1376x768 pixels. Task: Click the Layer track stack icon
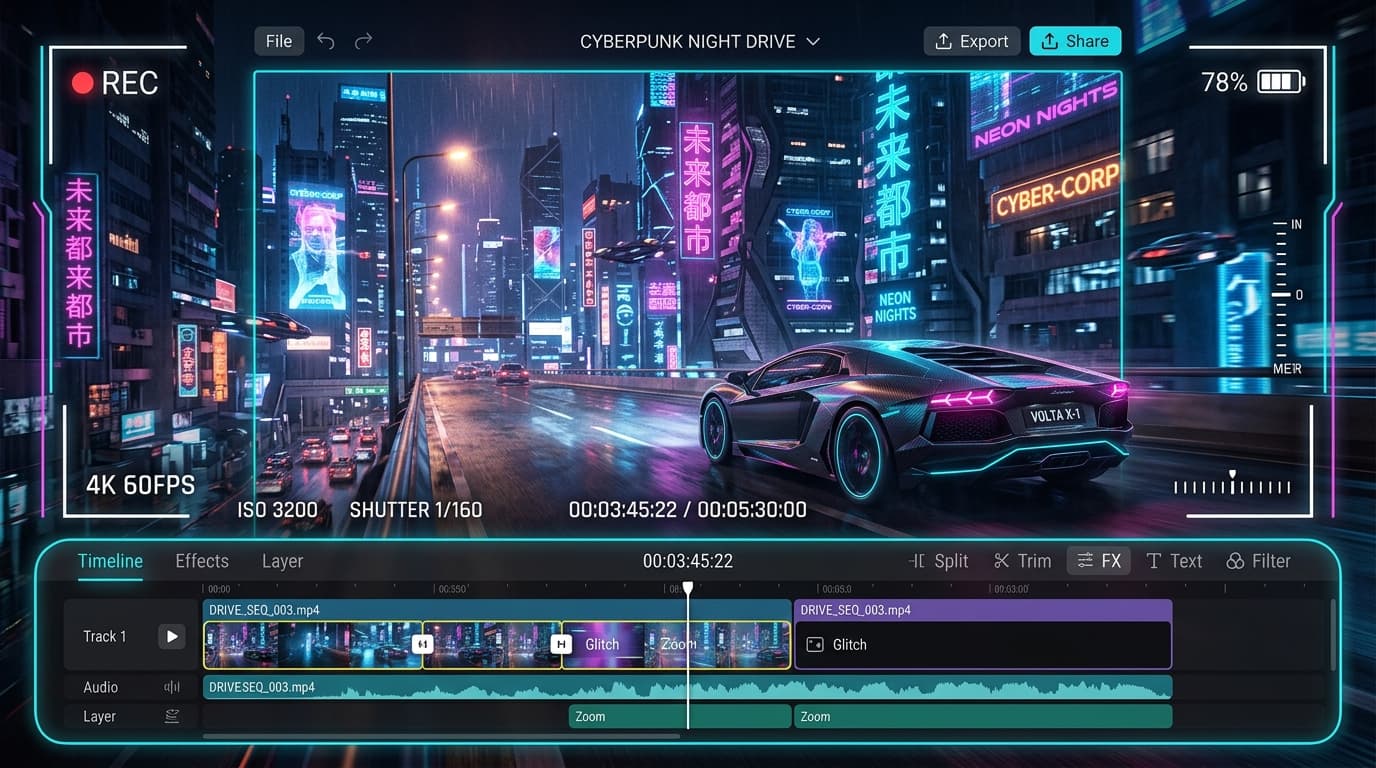[172, 716]
